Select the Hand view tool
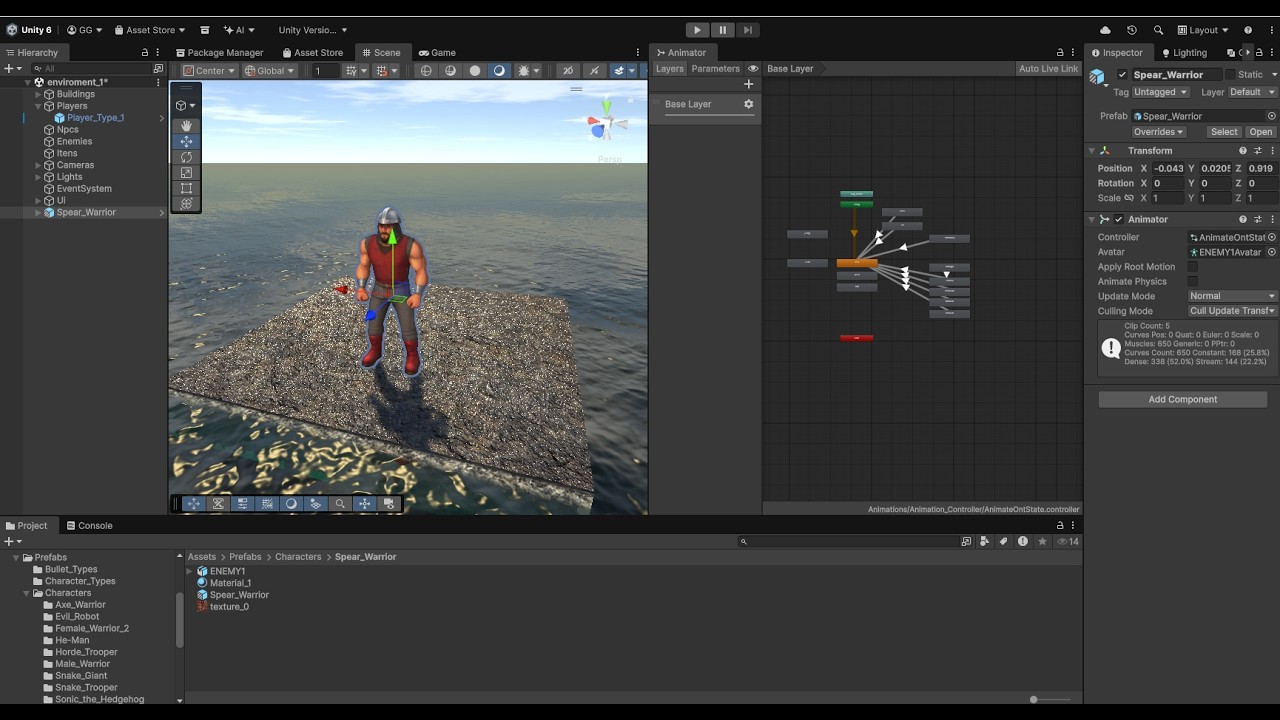 pyautogui.click(x=186, y=126)
